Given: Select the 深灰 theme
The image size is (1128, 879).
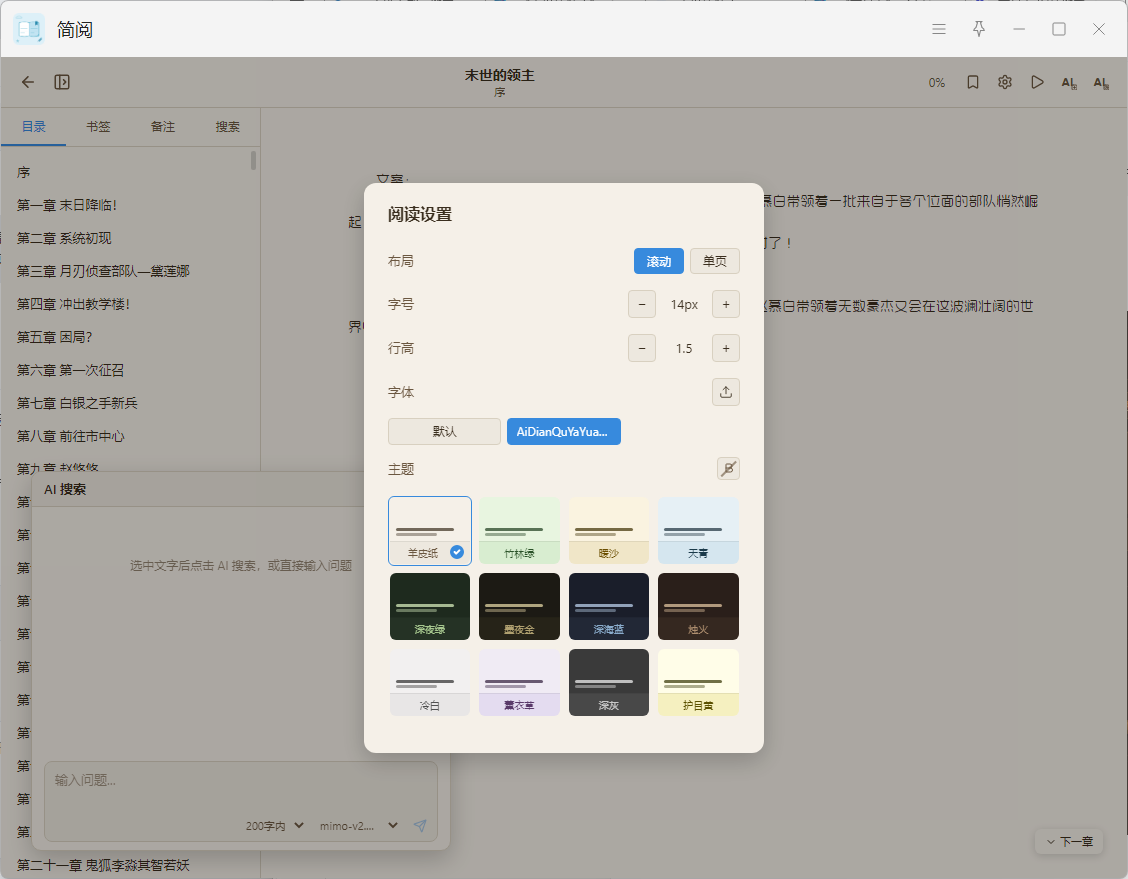Looking at the screenshot, I should click(x=609, y=683).
